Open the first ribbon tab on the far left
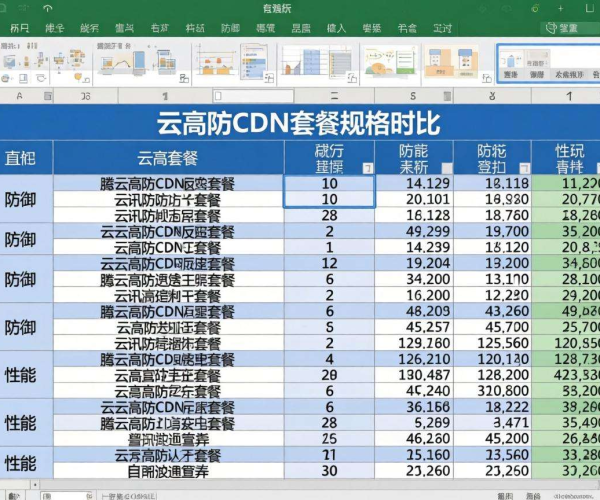600x500 pixels. pos(19,28)
